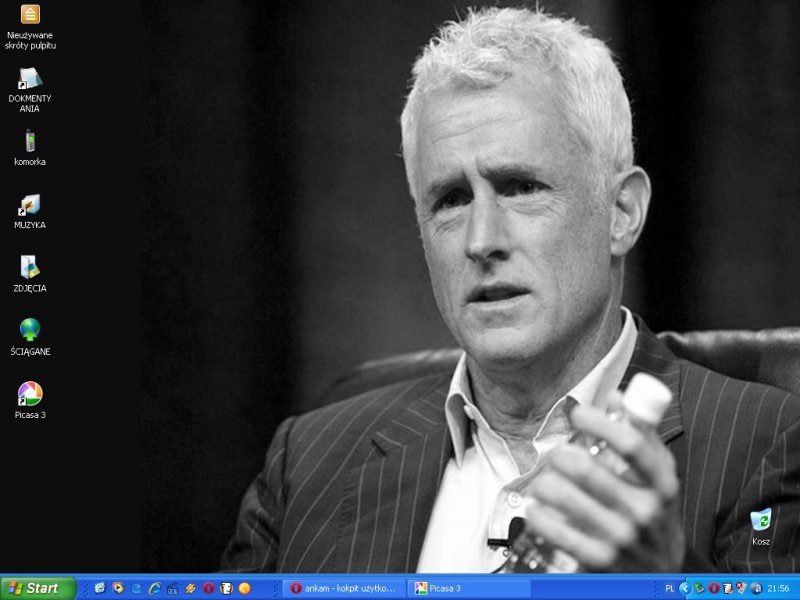Viewport: 800px width, 600px height.
Task: Open the Kosz recycle bin
Action: 761,520
